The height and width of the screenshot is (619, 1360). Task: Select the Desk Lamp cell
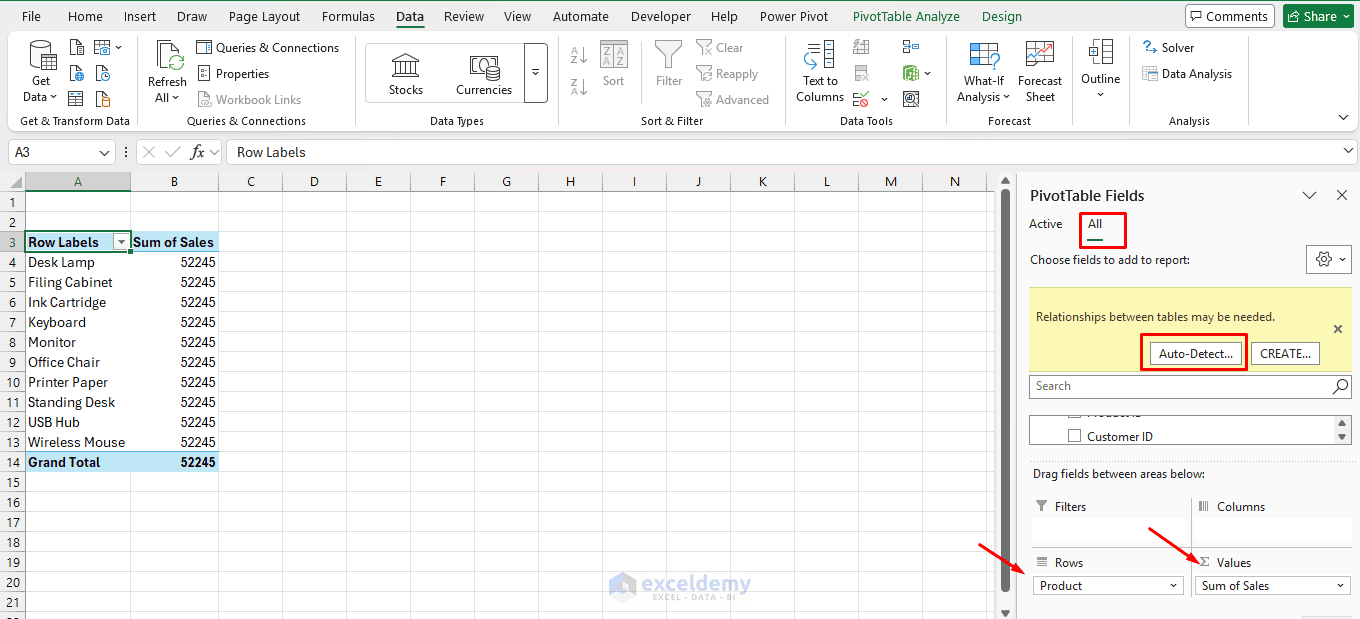point(78,262)
